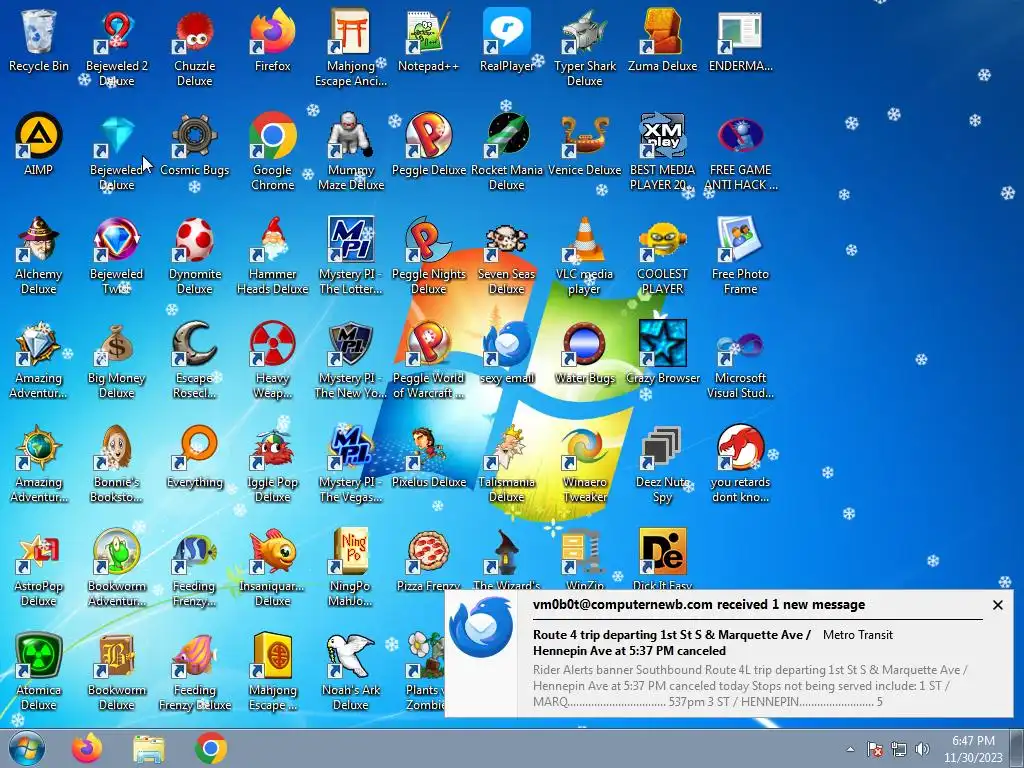1024x768 pixels.
Task: Click the Thunderbird logo in the notification
Action: [481, 629]
